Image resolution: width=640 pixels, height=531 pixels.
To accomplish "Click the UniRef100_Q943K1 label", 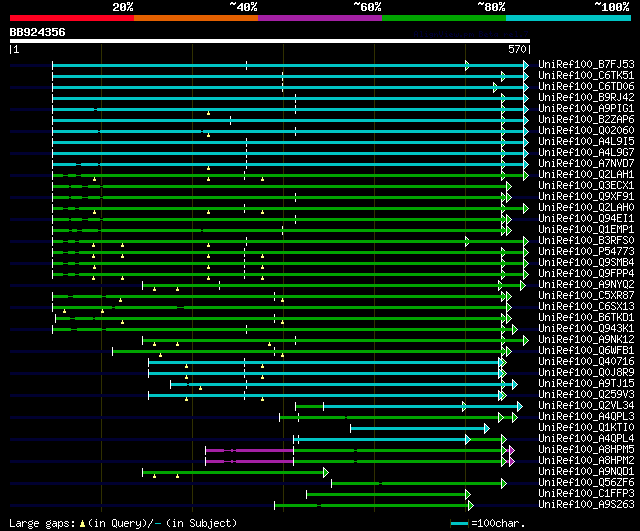I will pos(586,329).
